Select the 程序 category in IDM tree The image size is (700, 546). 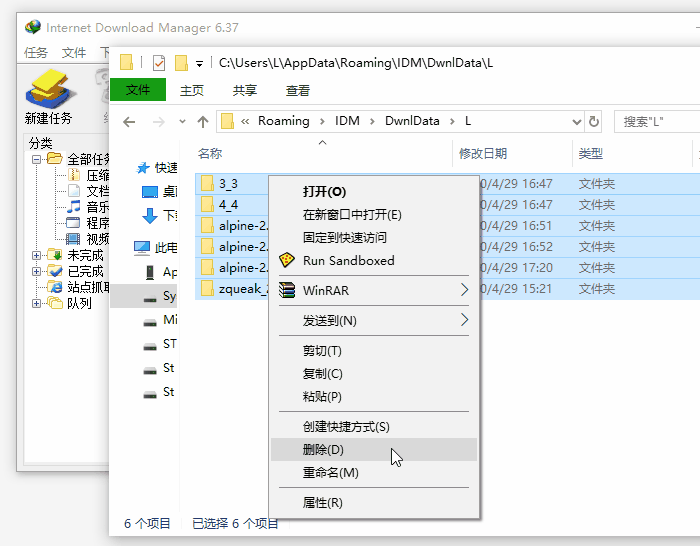coord(97,223)
